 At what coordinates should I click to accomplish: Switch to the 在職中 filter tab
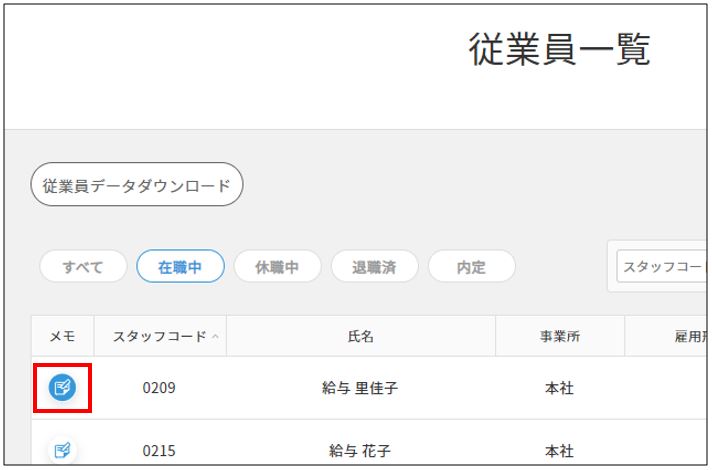point(180,267)
